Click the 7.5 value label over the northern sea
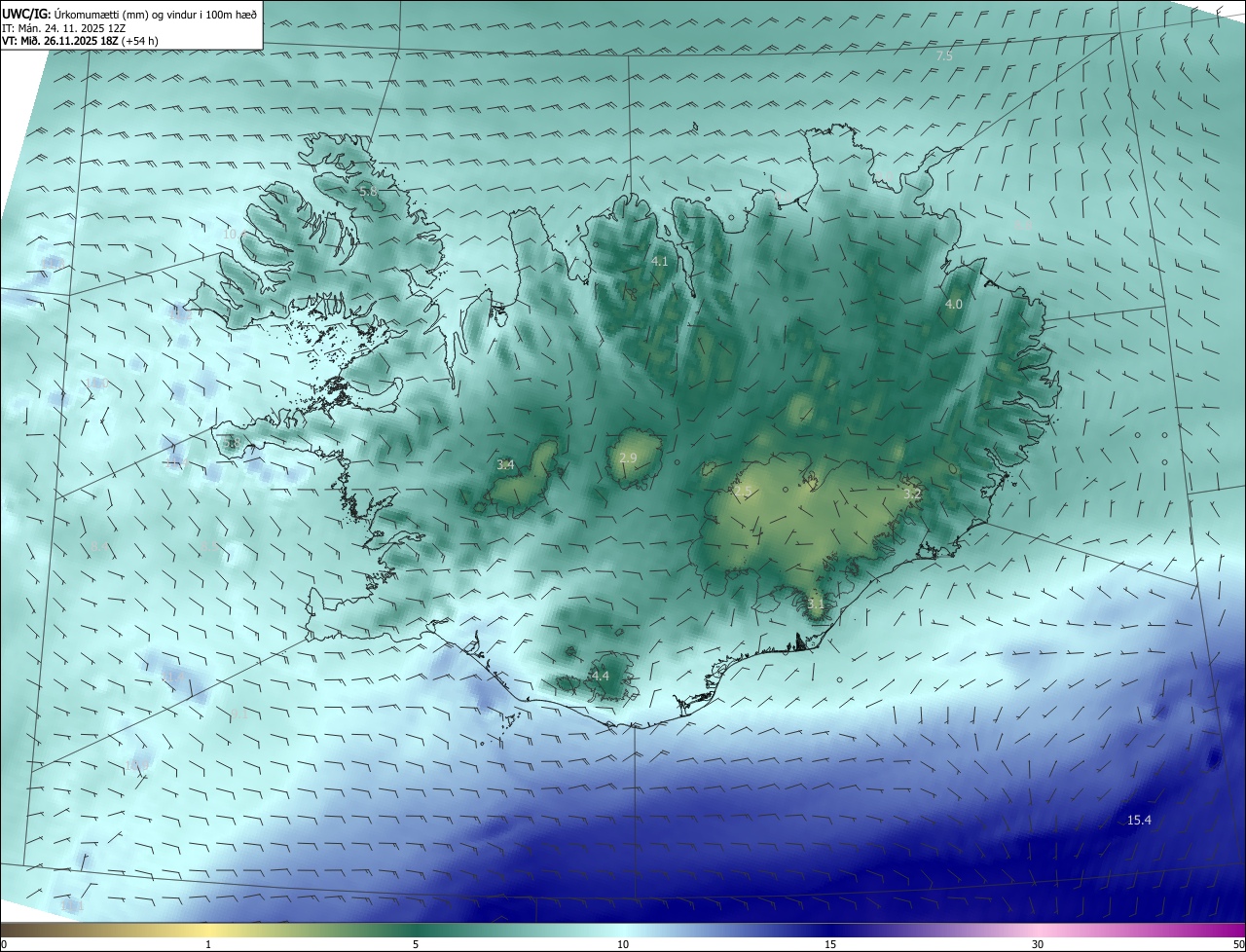Viewport: 1246px width, 952px height. pos(944,56)
